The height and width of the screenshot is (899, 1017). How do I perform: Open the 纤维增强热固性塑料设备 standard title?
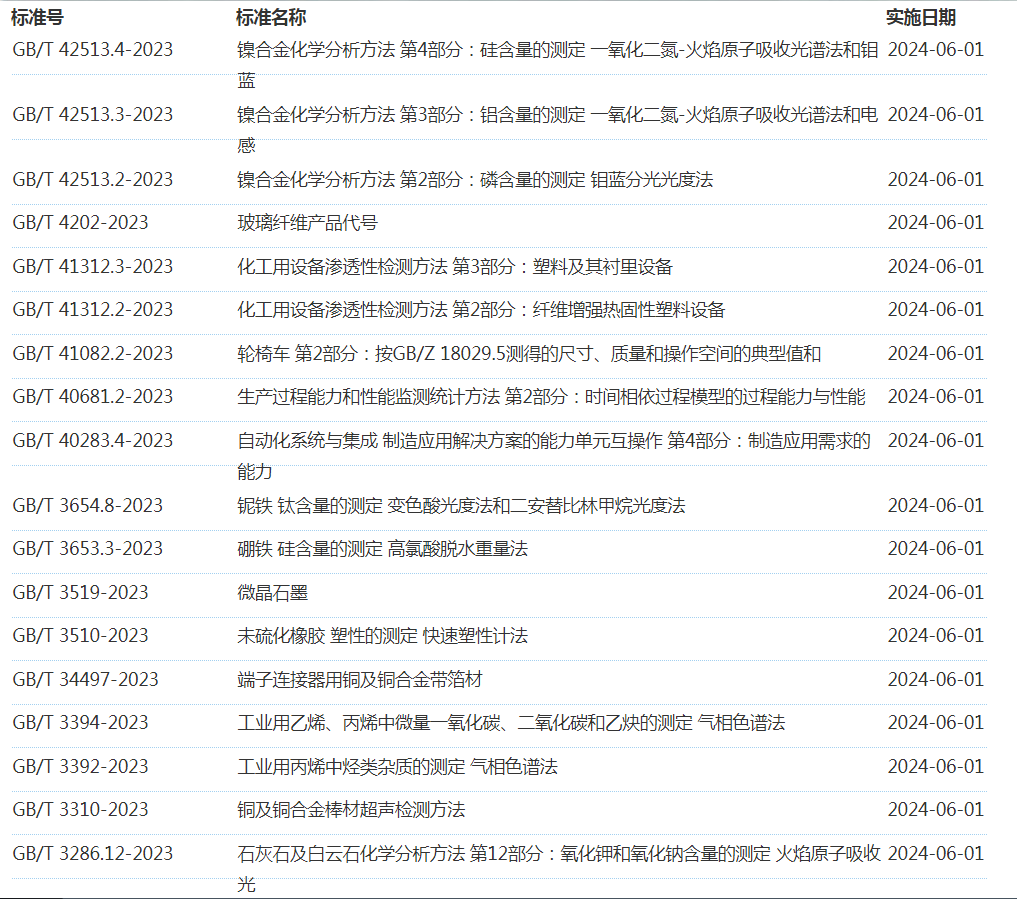click(x=481, y=310)
